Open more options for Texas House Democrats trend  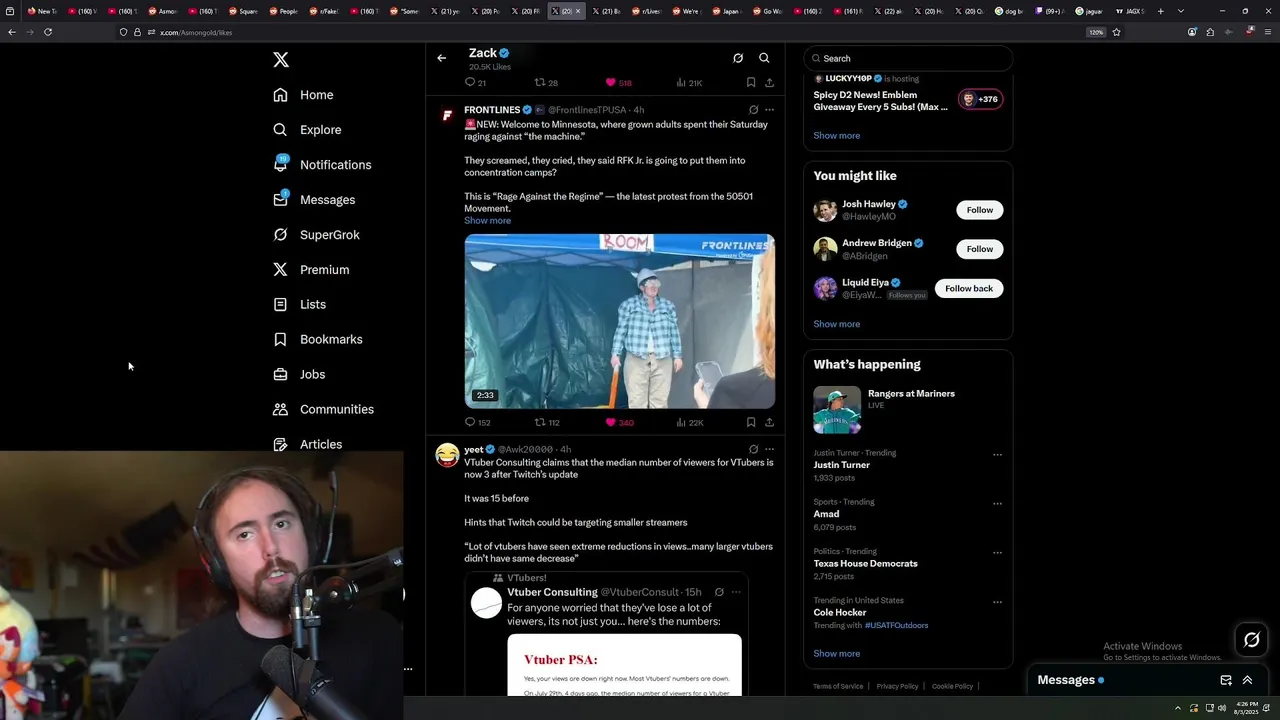[x=997, y=552]
